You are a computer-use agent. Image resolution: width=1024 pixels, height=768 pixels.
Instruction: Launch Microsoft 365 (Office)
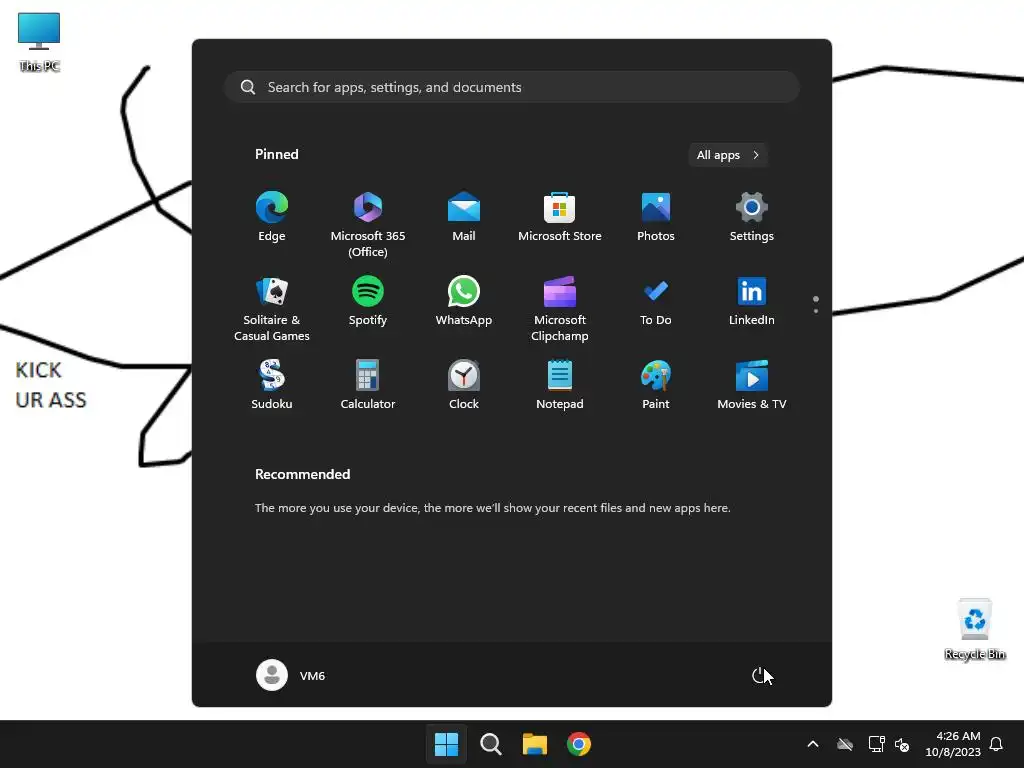[x=368, y=225]
